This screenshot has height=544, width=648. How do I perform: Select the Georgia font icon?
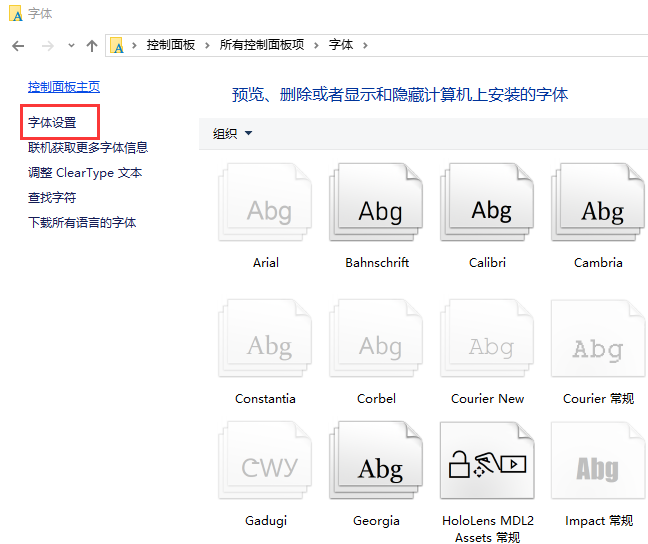[x=376, y=460]
